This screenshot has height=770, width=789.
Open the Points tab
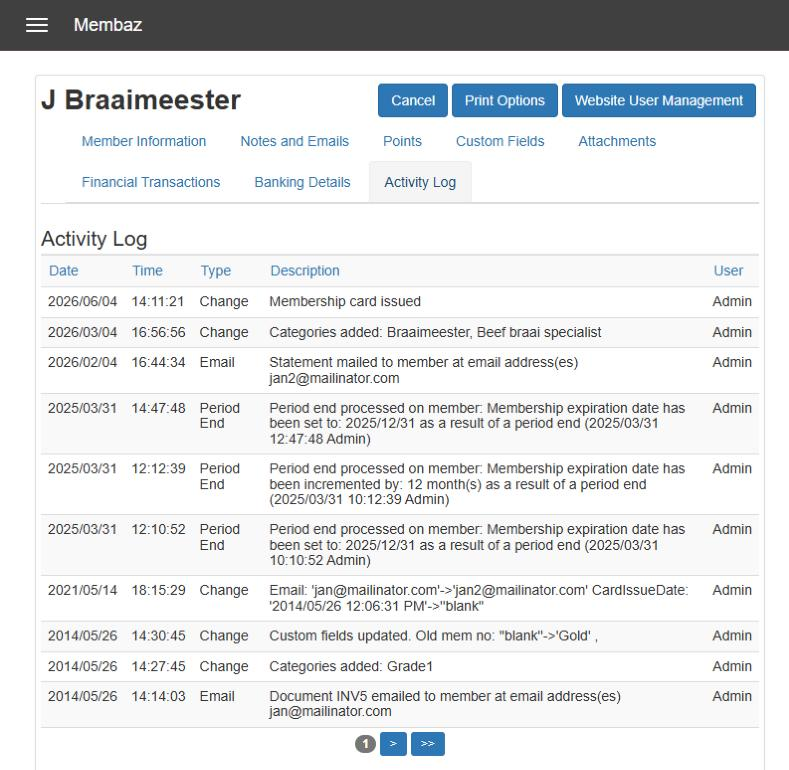(x=402, y=141)
